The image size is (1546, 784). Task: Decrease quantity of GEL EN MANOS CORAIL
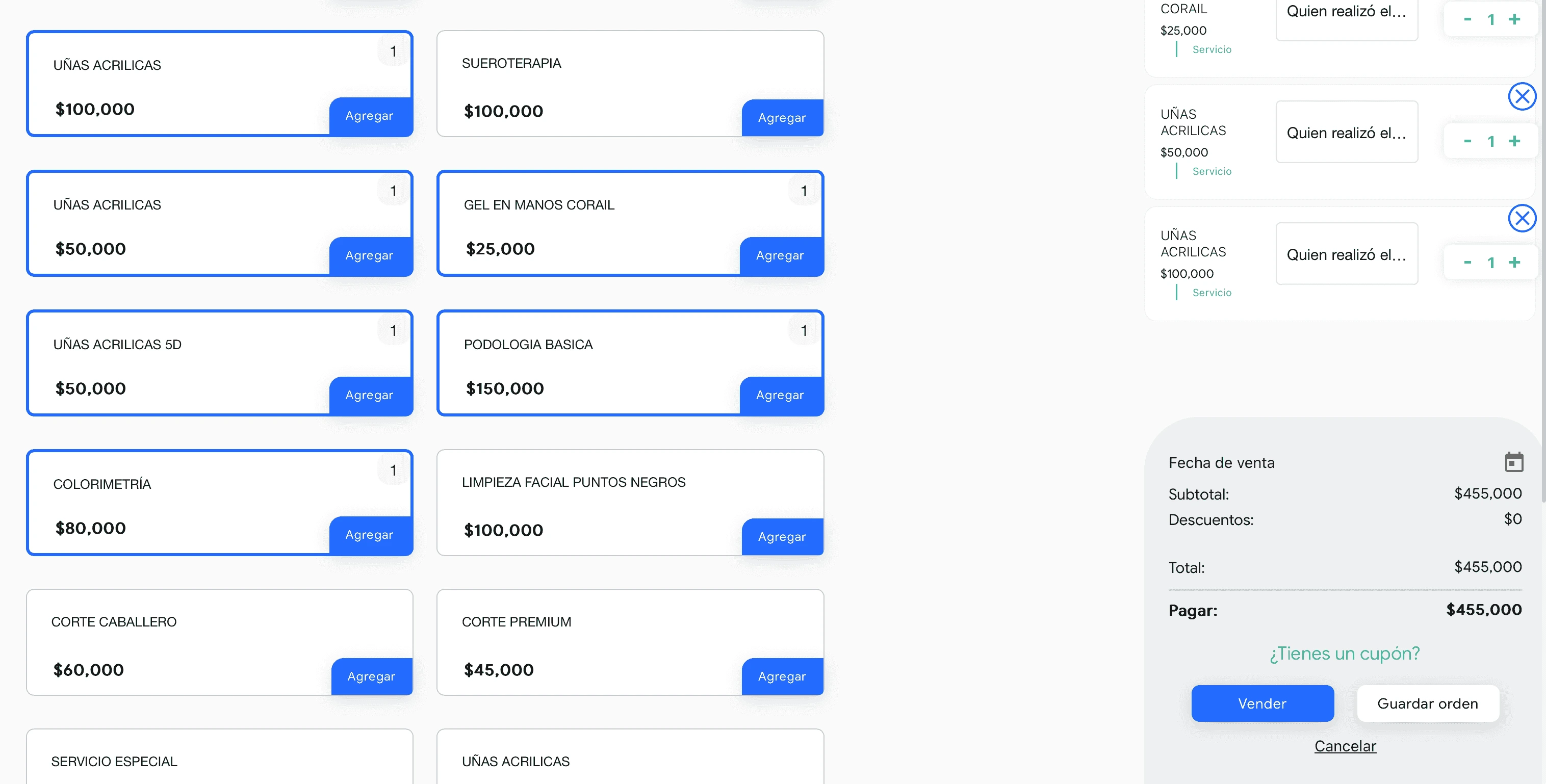pyautogui.click(x=1467, y=19)
